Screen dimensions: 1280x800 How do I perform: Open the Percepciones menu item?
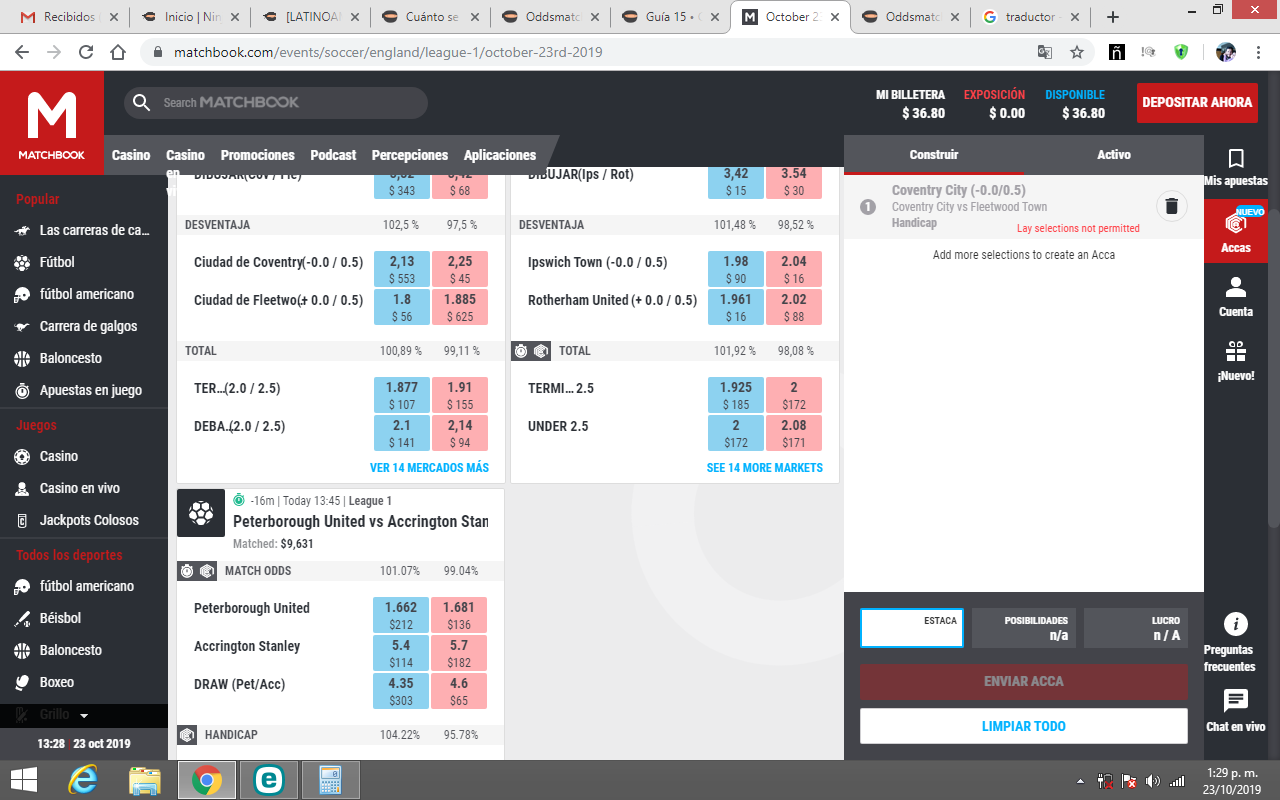[x=410, y=155]
